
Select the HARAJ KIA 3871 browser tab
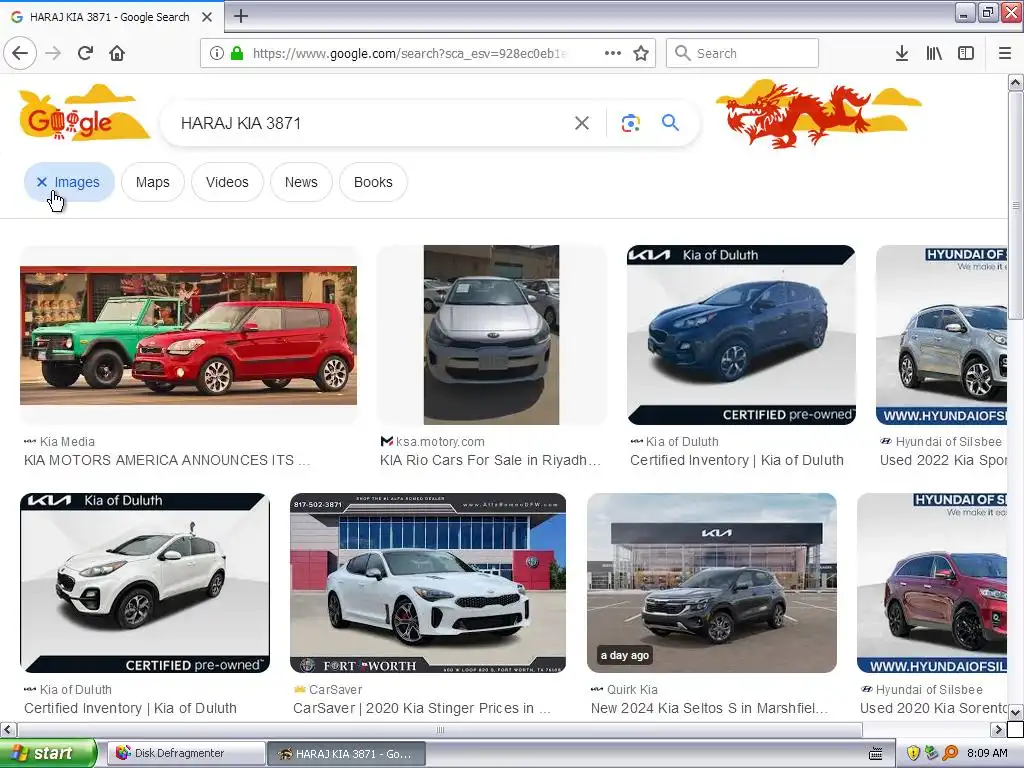(112, 17)
